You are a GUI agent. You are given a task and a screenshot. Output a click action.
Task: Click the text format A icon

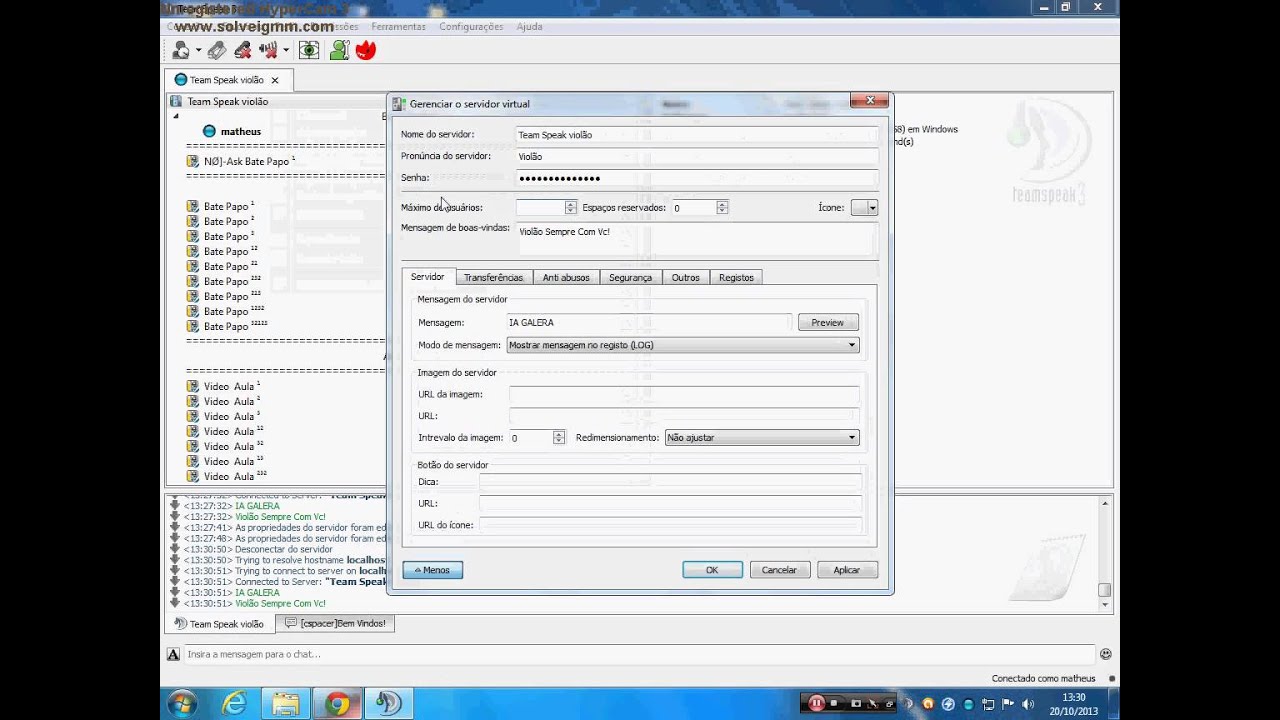(x=173, y=654)
